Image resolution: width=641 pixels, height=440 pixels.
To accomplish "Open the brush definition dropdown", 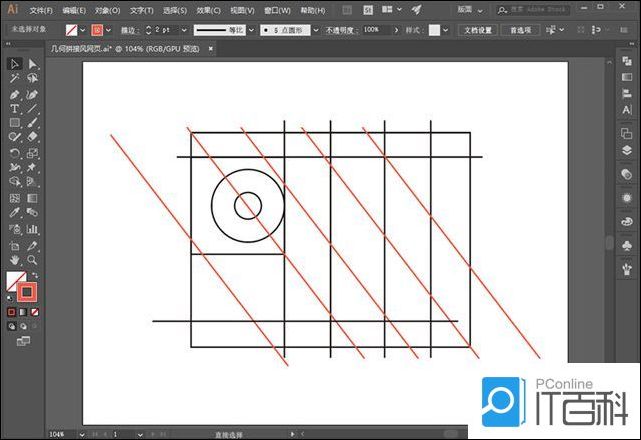I will (x=316, y=30).
